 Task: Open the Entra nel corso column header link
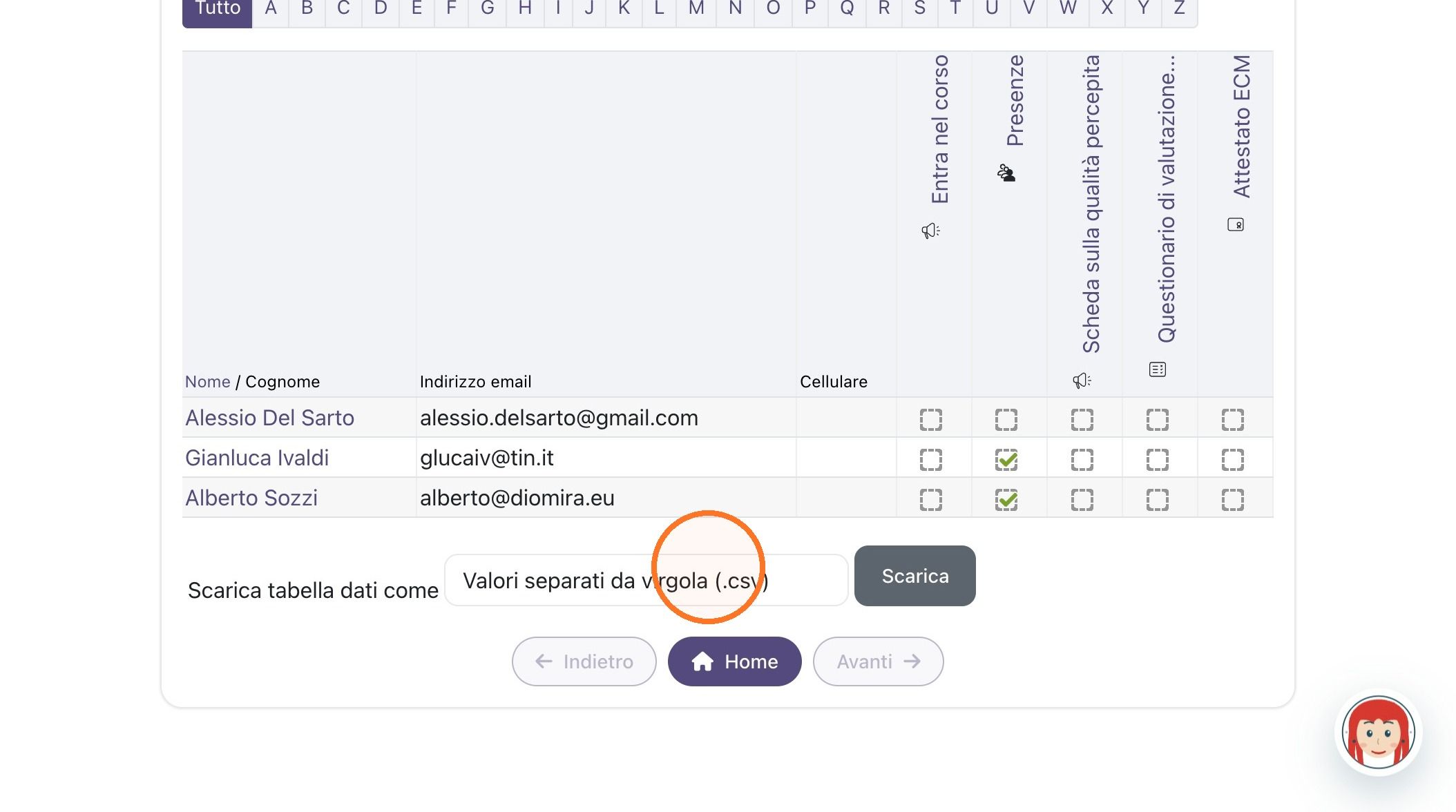pyautogui.click(x=940, y=130)
